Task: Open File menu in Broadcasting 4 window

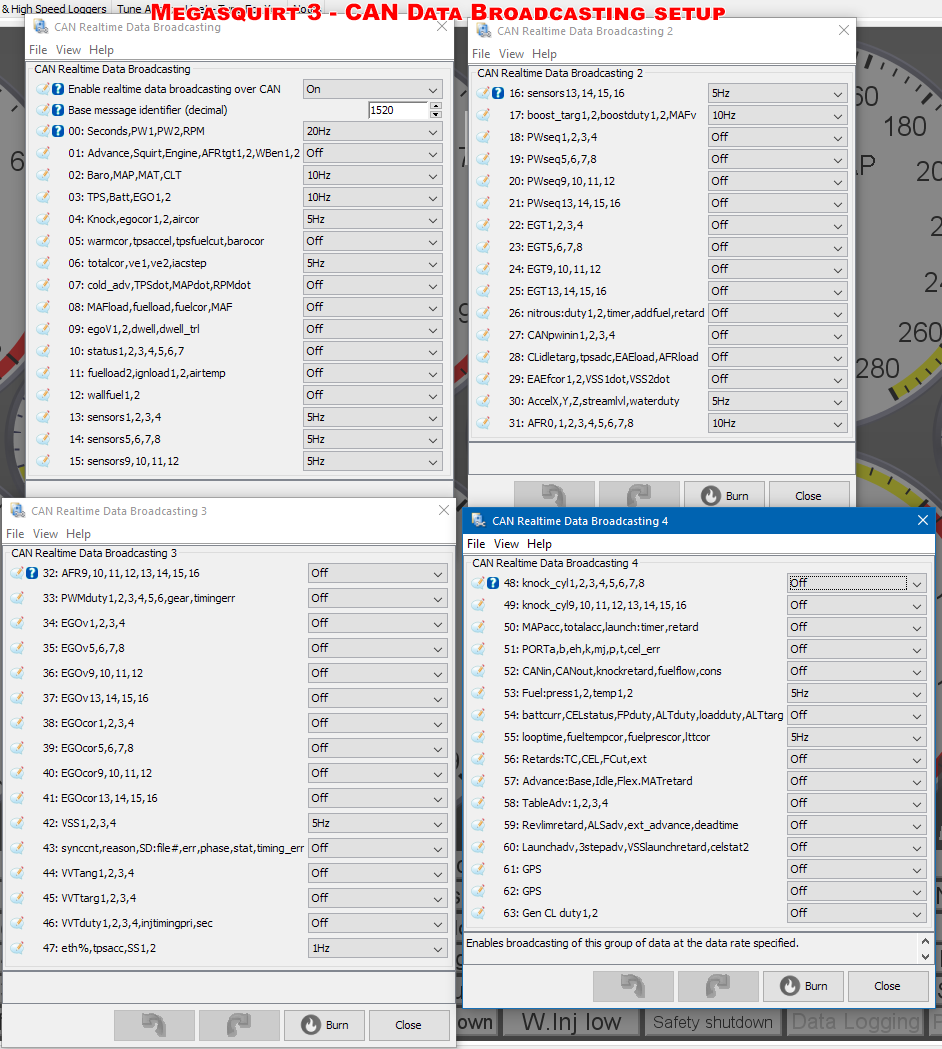Action: (476, 544)
